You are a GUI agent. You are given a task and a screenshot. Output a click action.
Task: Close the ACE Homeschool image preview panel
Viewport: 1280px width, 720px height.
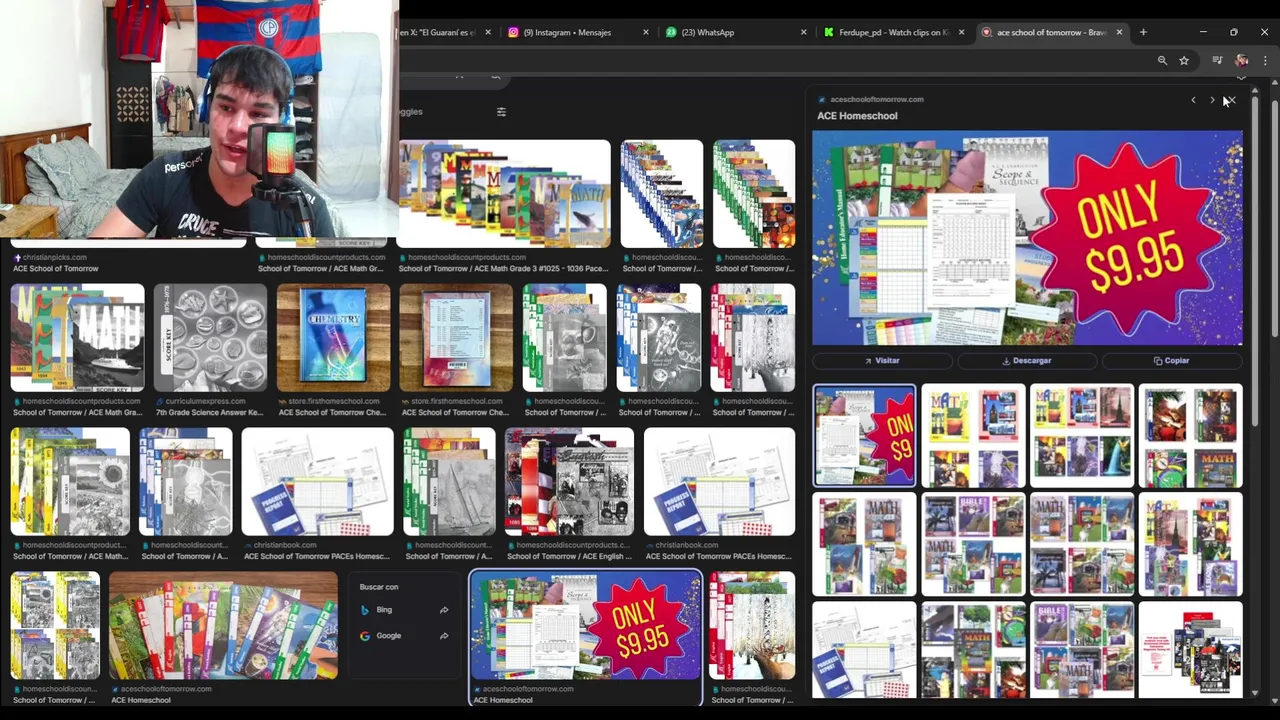tap(1231, 100)
